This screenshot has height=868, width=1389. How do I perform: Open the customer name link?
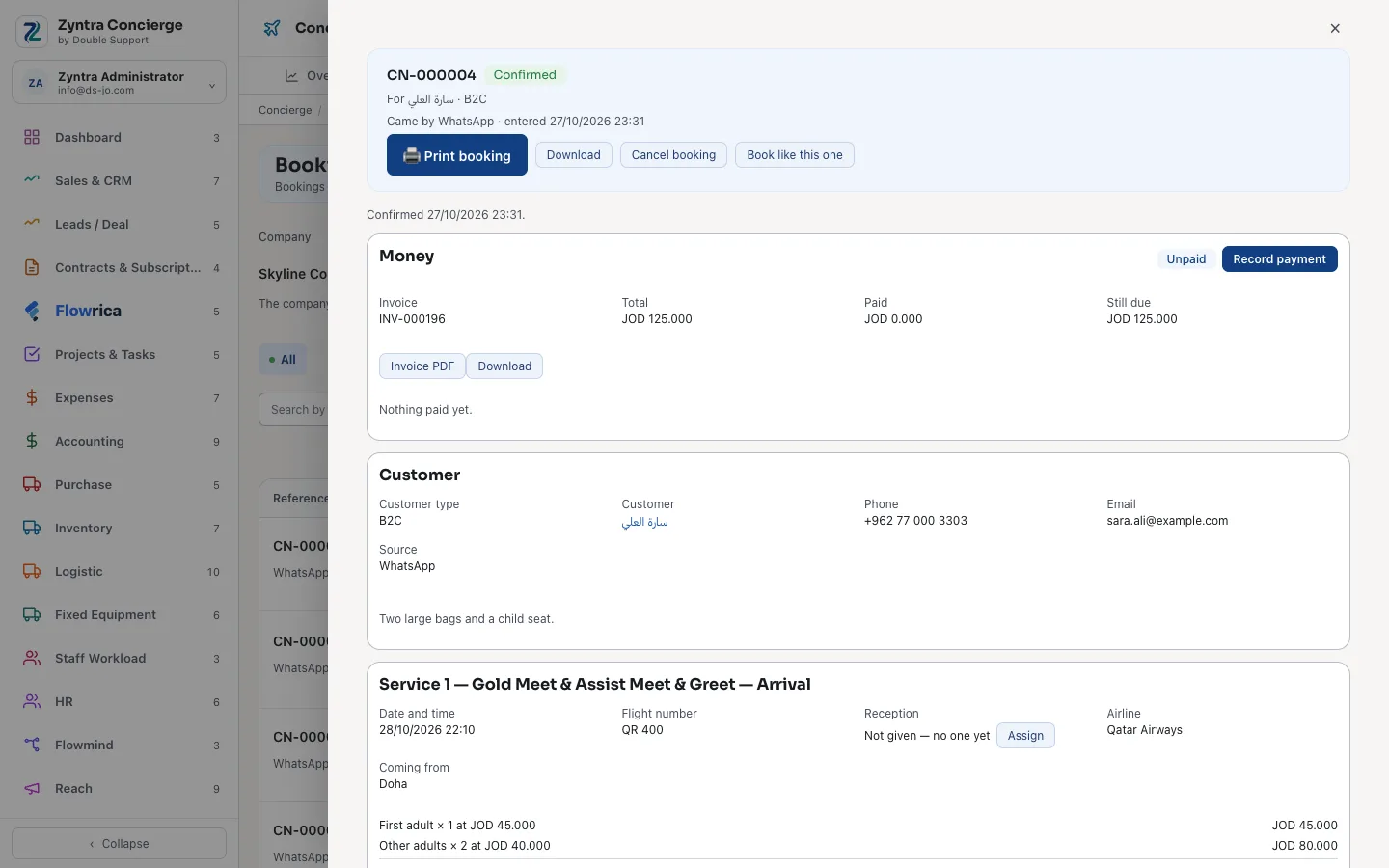pos(644,522)
